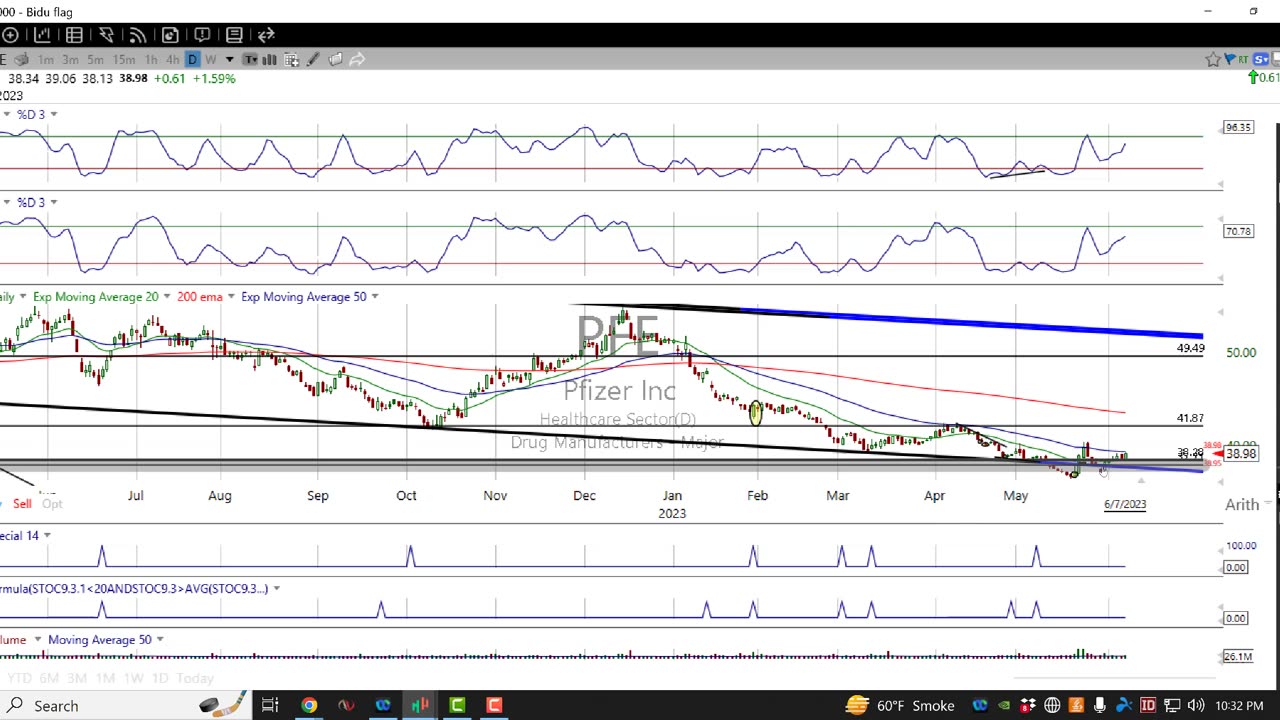Open the folder icon in the chart toolbar
The width and height of the screenshot is (1280, 720).
click(x=336, y=60)
